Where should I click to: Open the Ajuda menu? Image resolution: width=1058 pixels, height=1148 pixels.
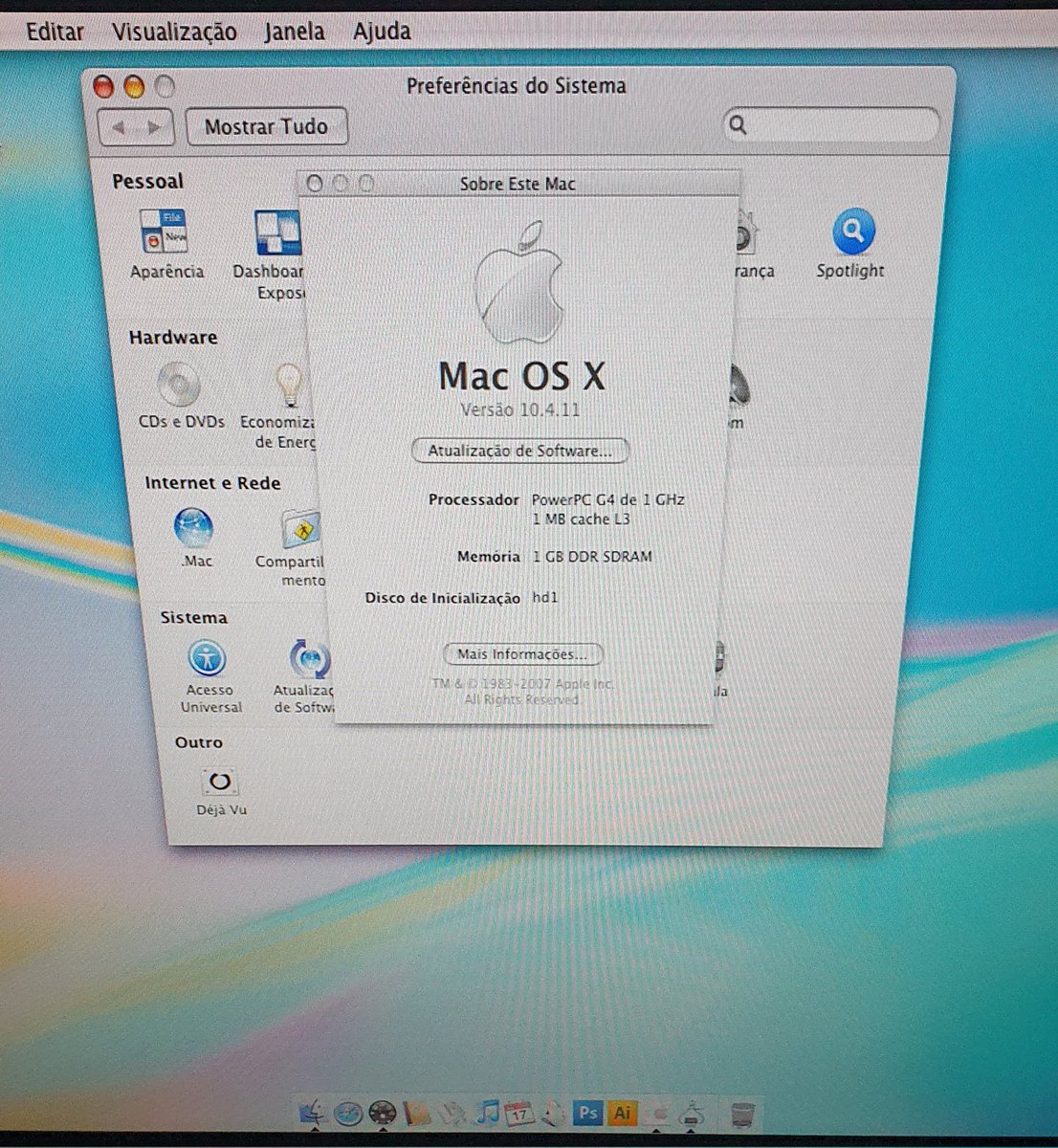point(382,32)
